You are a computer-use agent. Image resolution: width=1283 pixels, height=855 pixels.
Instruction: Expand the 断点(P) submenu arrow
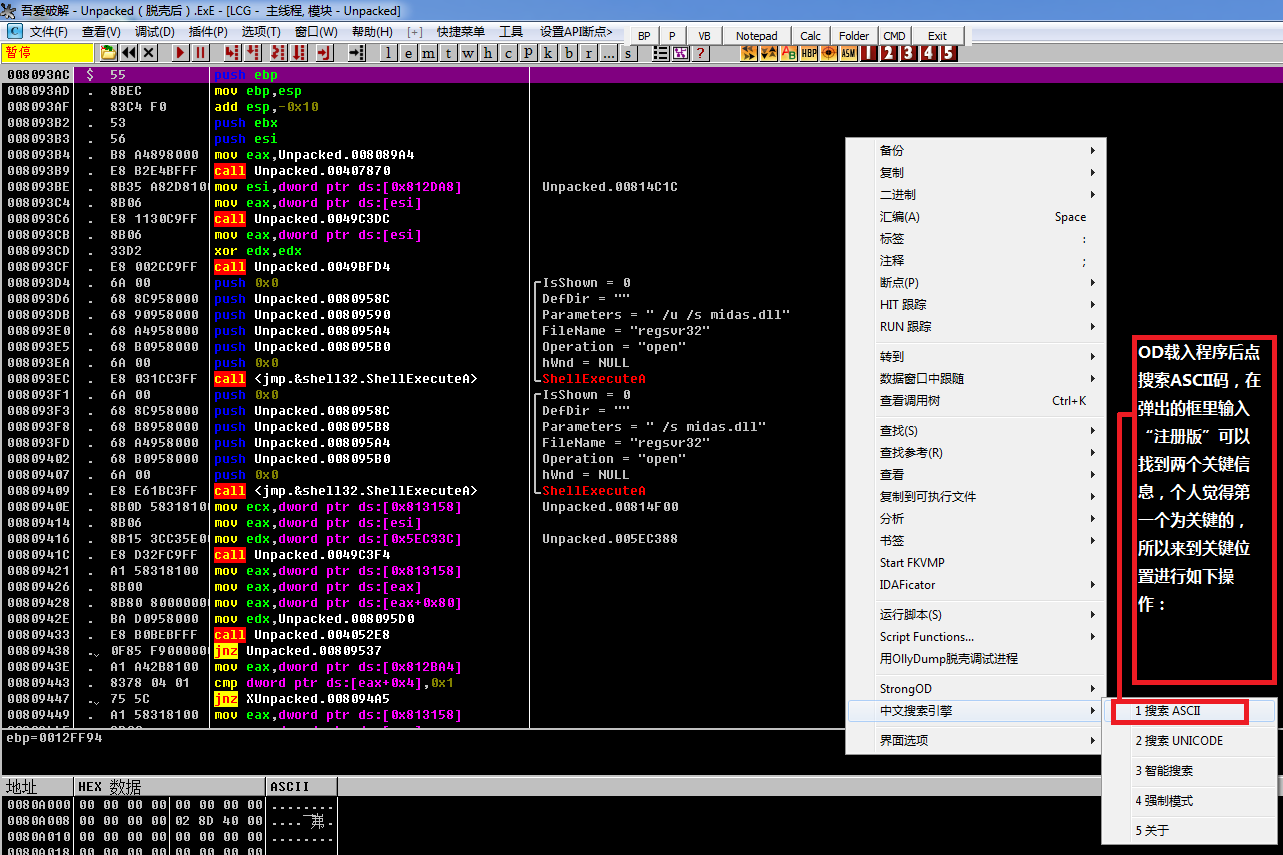click(1093, 283)
